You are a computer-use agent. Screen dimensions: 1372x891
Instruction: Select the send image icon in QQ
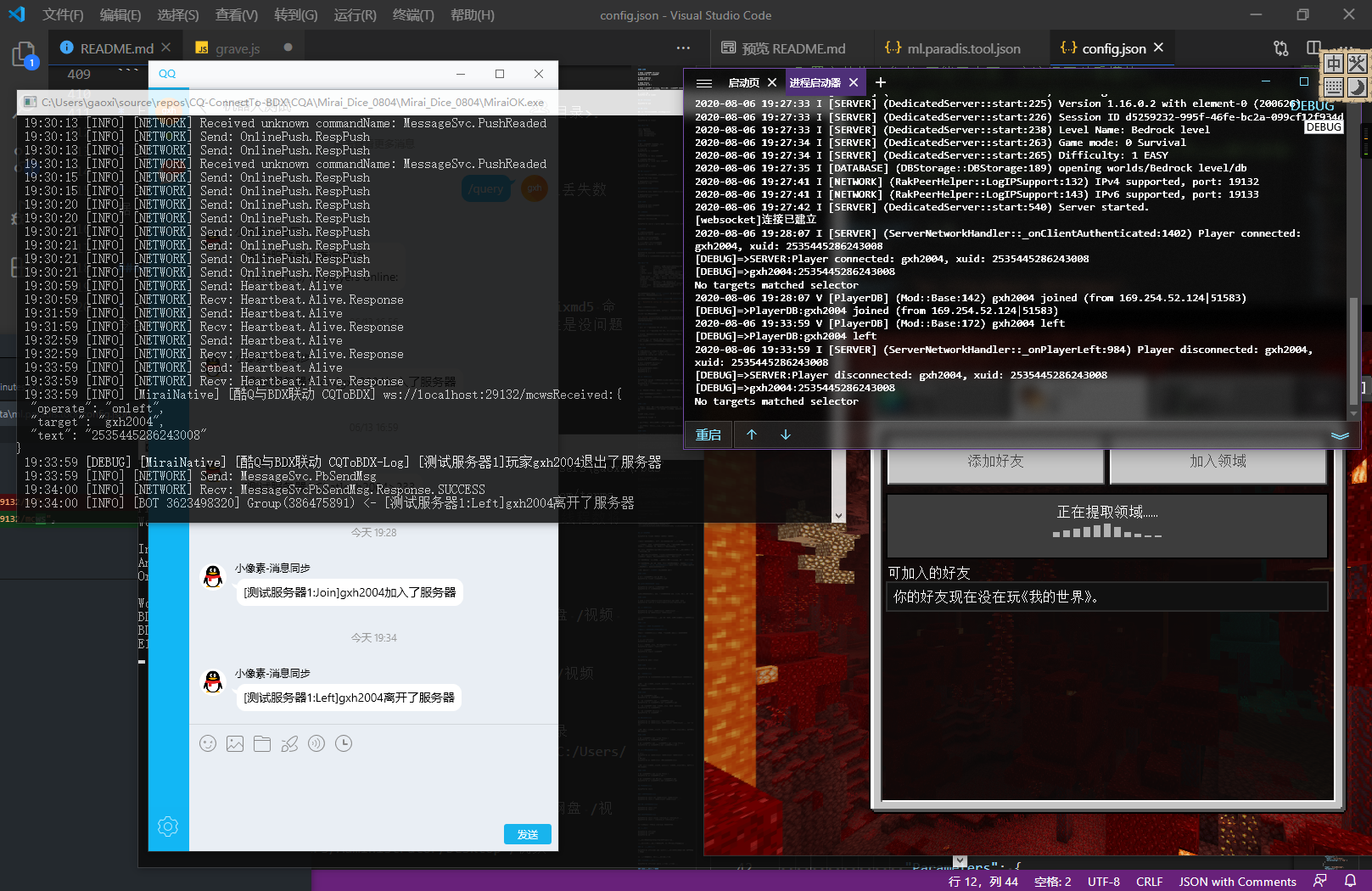pyautogui.click(x=235, y=742)
